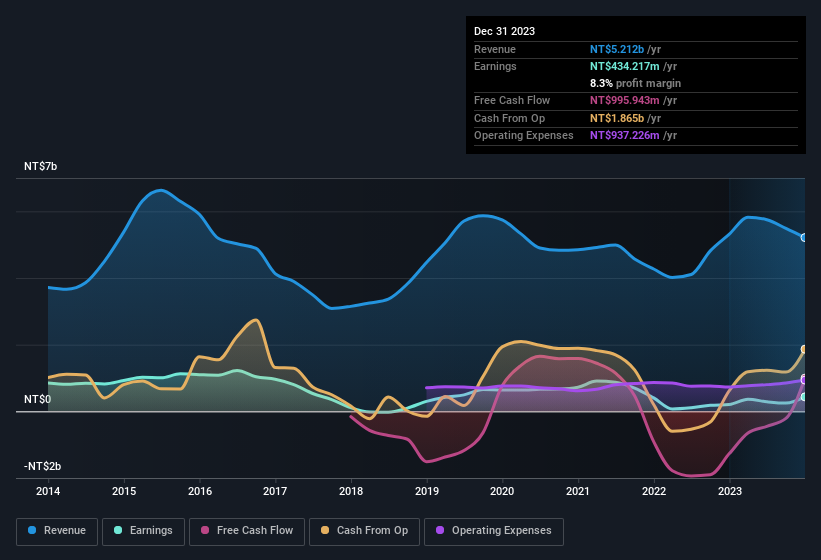The image size is (821, 560).
Task: Click the NT$995.943m free cash flow value
Action: point(624,100)
